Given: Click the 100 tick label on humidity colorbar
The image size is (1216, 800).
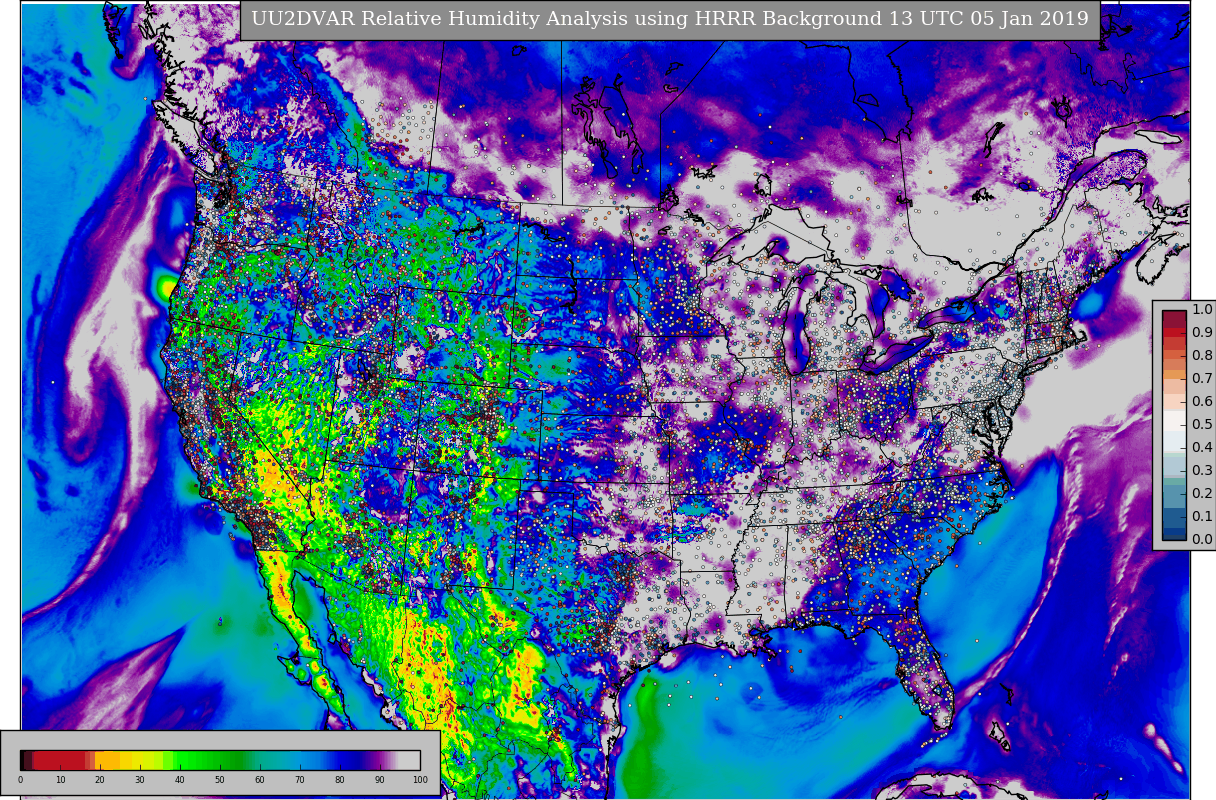Looking at the screenshot, I should pos(420,780).
